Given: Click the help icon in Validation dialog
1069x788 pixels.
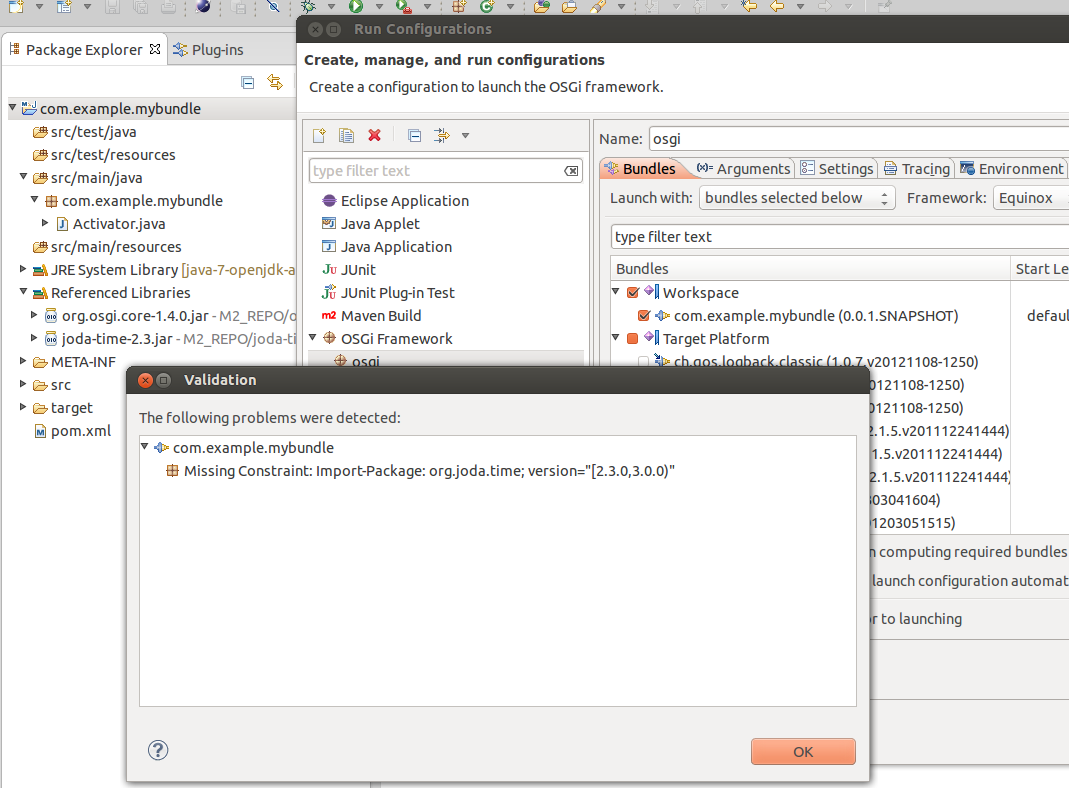Looking at the screenshot, I should coord(157,750).
